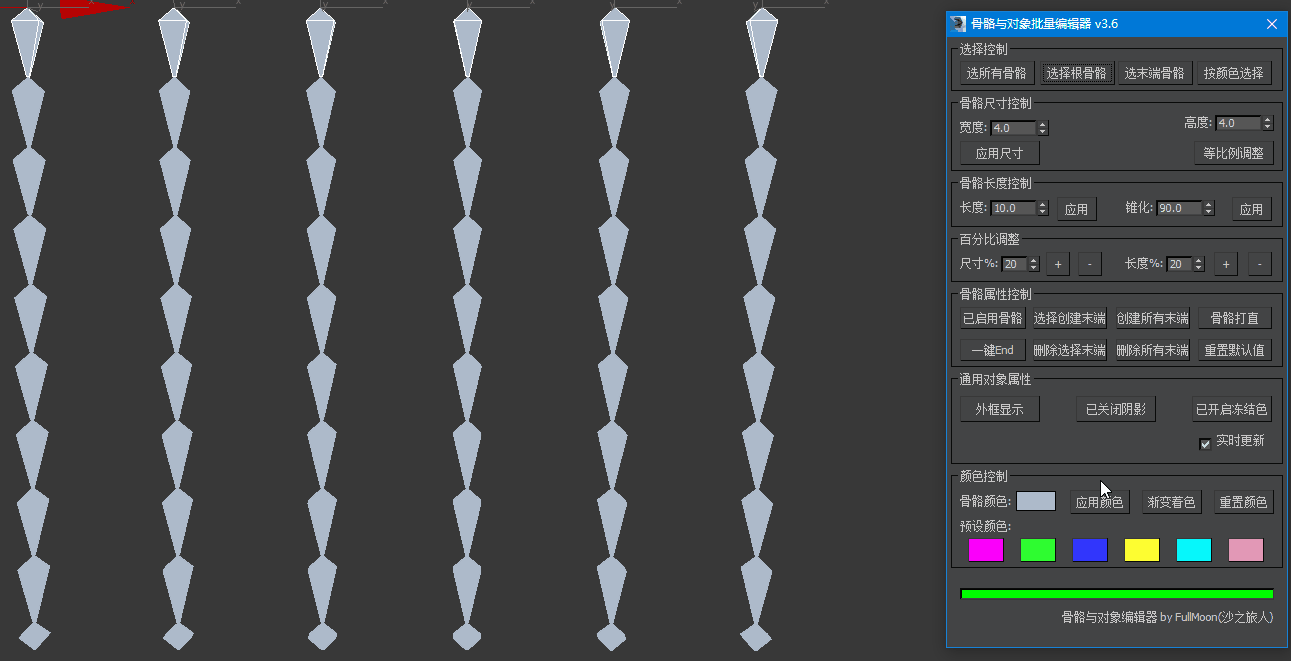Increase 尺寸% with its spinner up arrow
This screenshot has width=1291, height=661.
coord(1034,261)
